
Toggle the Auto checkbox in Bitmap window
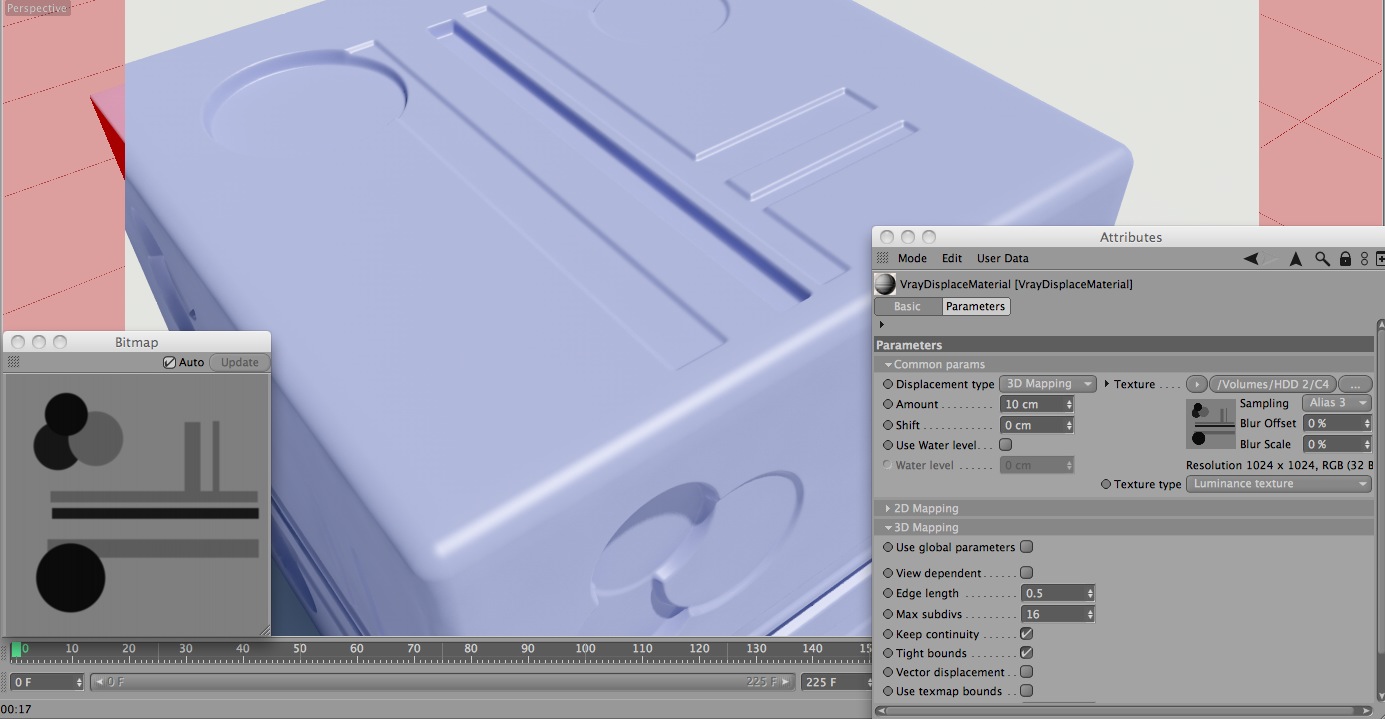click(x=170, y=362)
